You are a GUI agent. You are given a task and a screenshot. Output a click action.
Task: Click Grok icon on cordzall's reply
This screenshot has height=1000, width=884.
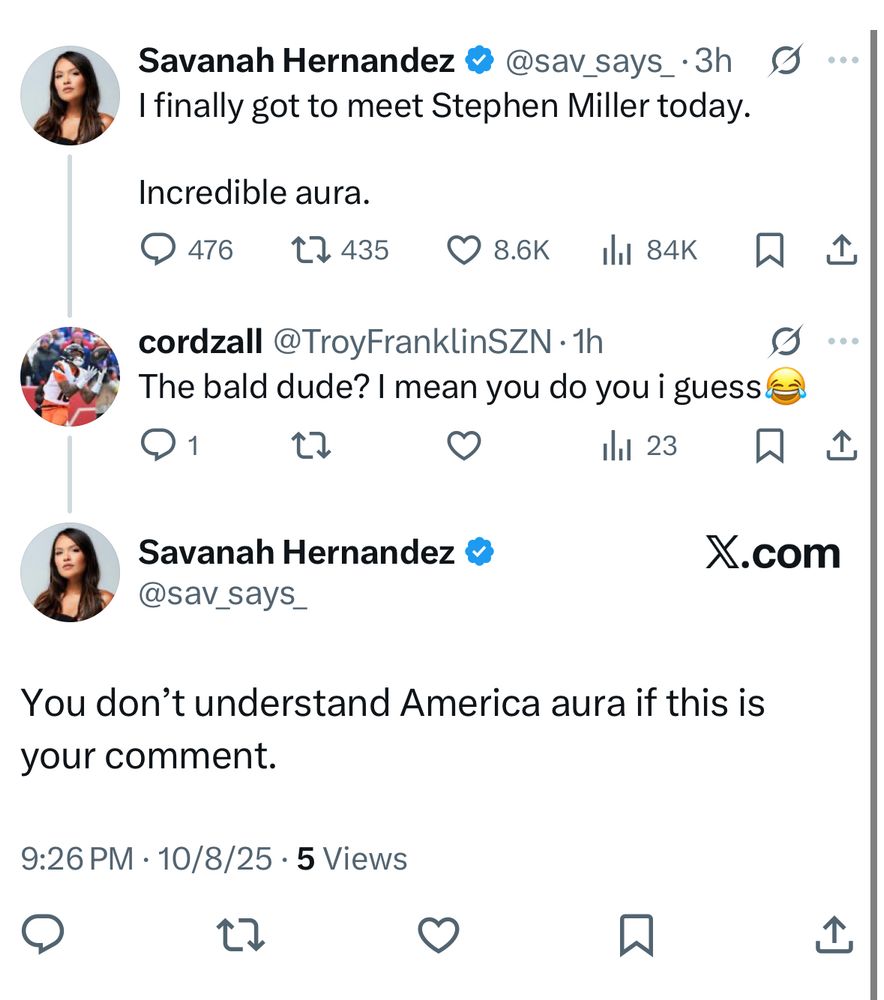[785, 342]
